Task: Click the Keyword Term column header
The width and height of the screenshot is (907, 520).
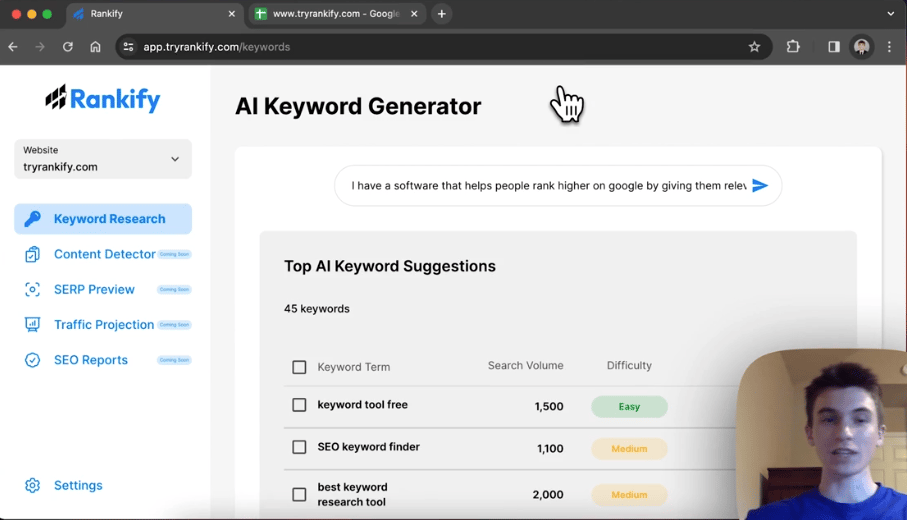Action: [x=353, y=367]
